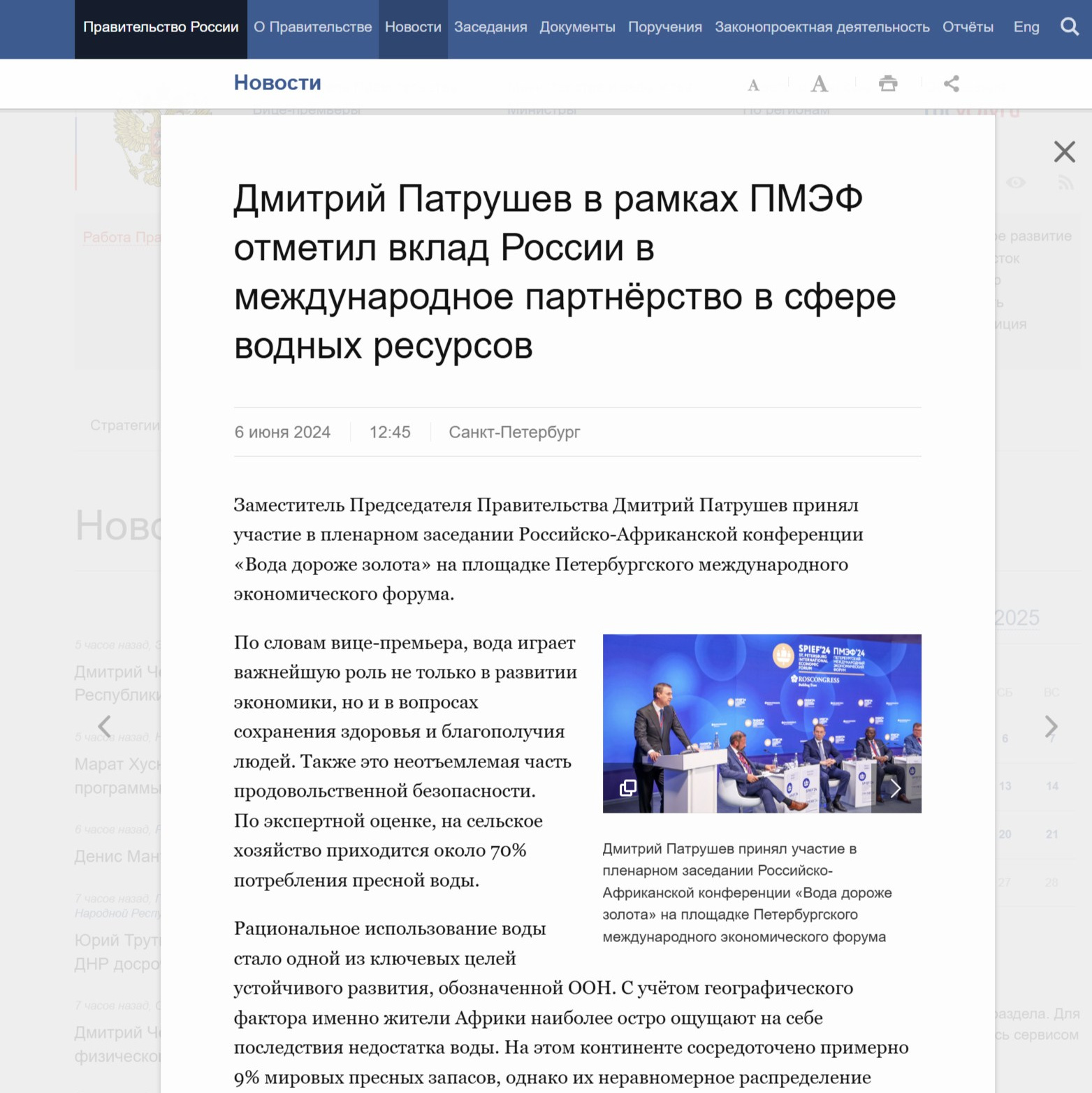This screenshot has height=1093, width=1092.
Task: Open the Документы section
Action: [x=577, y=27]
